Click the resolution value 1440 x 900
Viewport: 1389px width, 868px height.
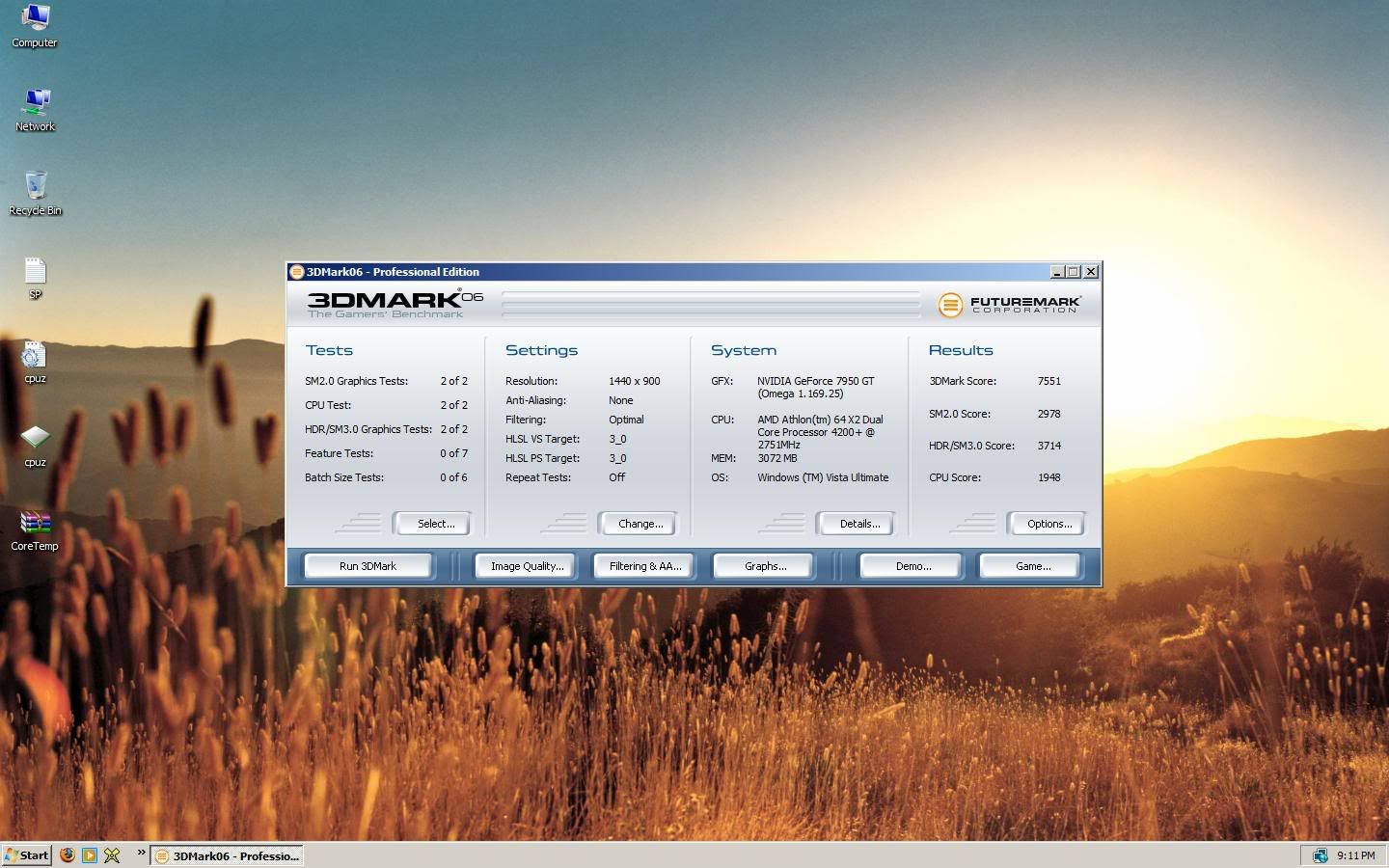[635, 381]
